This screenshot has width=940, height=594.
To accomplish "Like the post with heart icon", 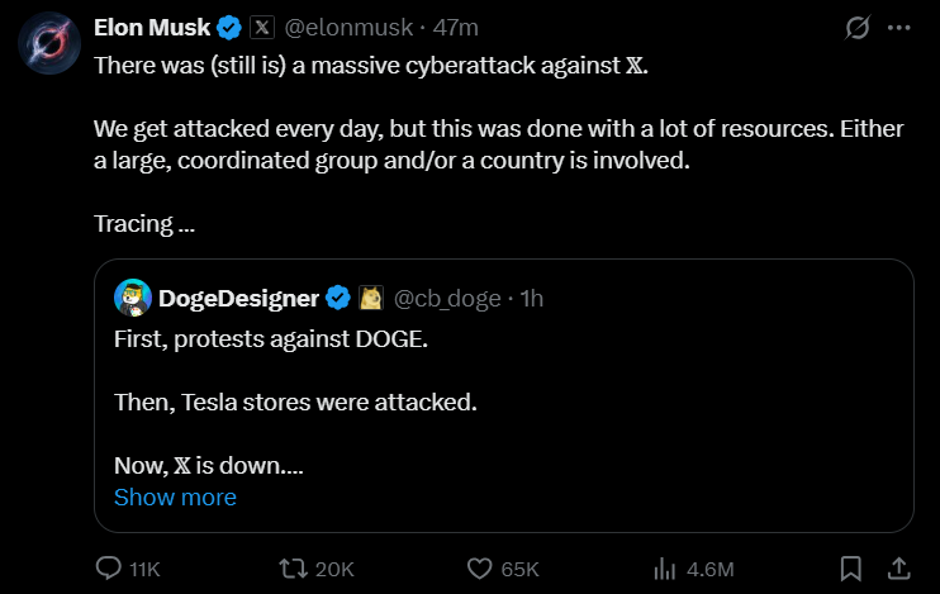I will click(x=480, y=568).
